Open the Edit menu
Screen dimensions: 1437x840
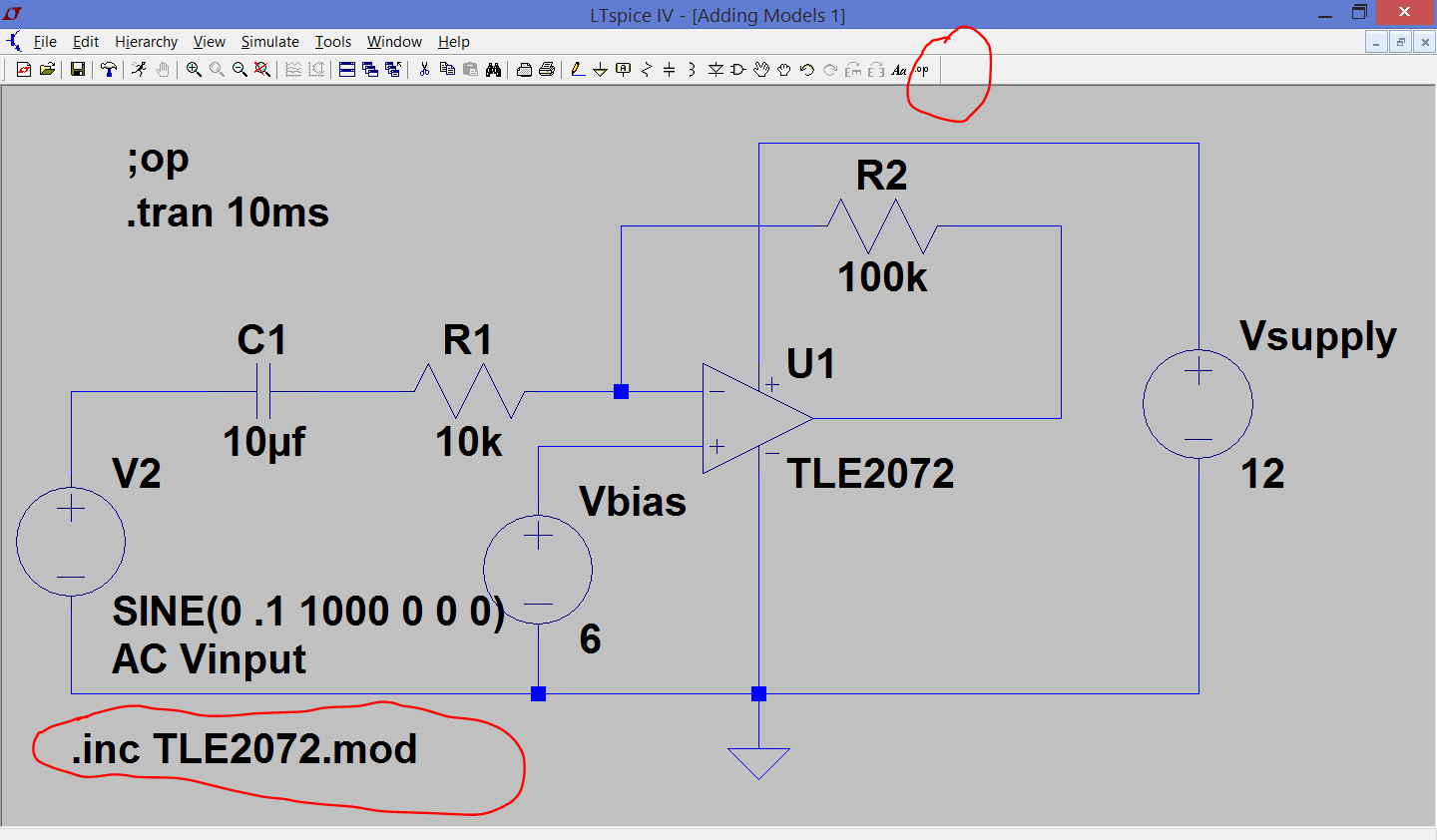86,42
